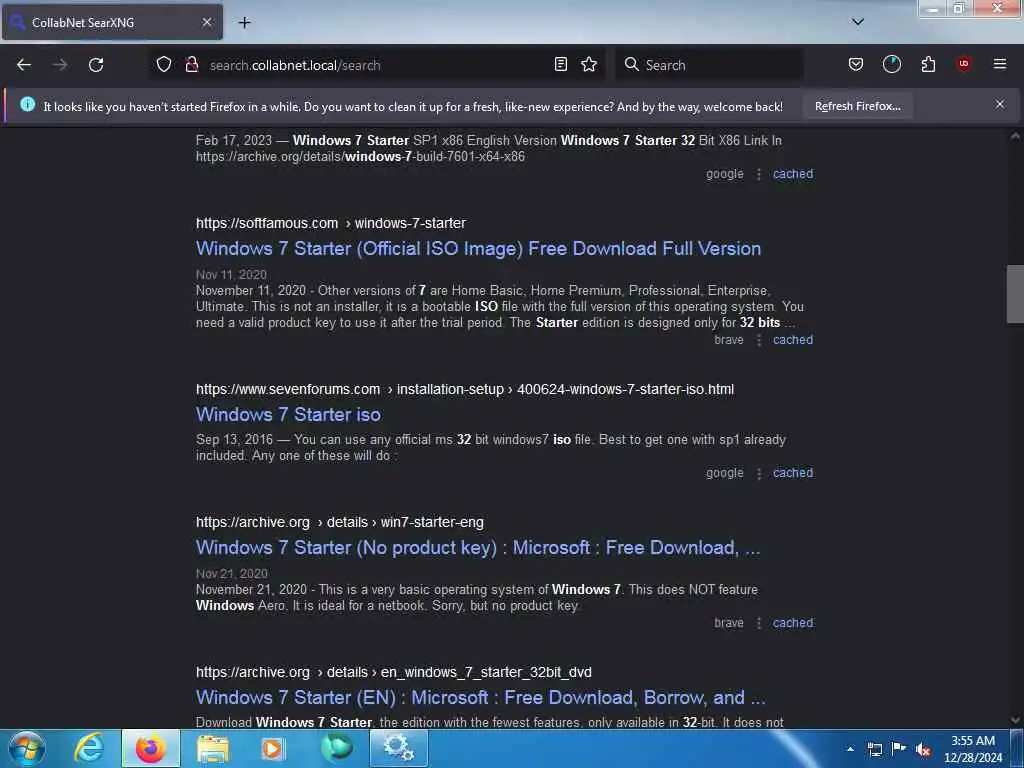The width and height of the screenshot is (1024, 768).
Task: Click the muted volume tray icon
Action: (923, 749)
